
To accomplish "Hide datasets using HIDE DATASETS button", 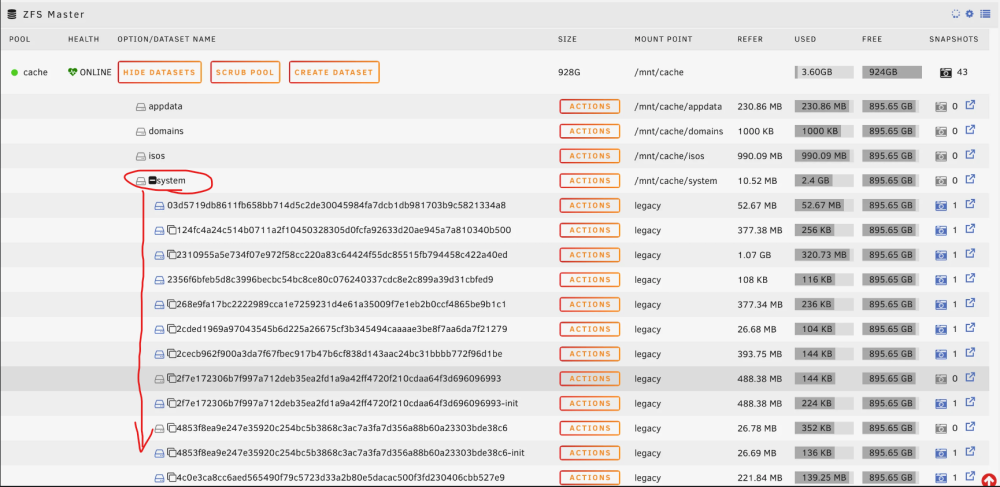I will [x=159, y=72].
